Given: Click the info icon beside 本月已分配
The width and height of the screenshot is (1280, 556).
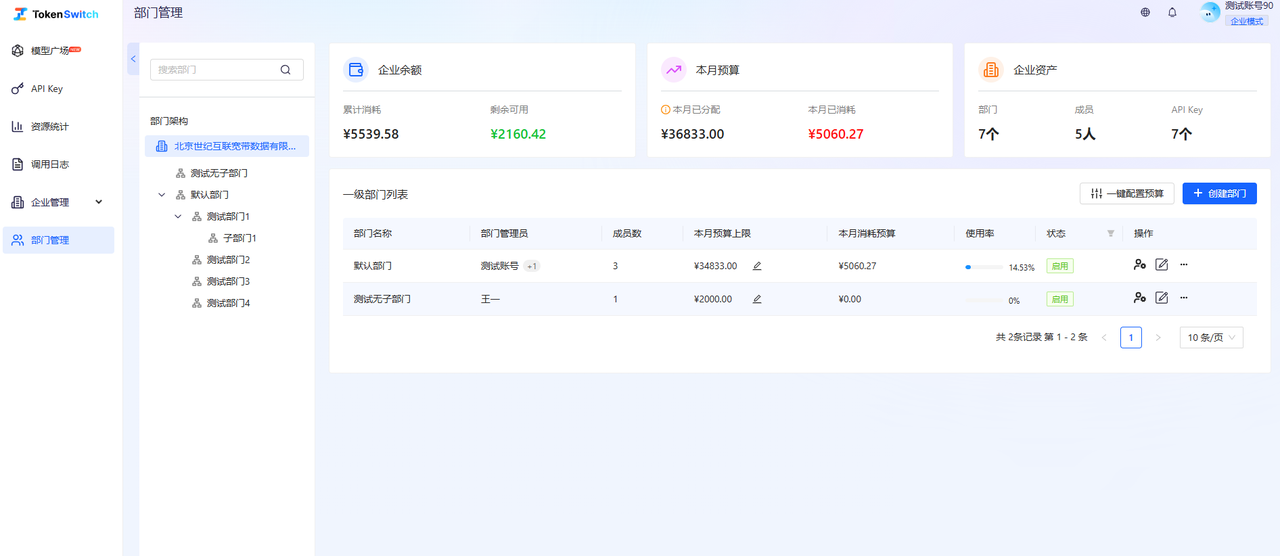Looking at the screenshot, I should pos(666,110).
